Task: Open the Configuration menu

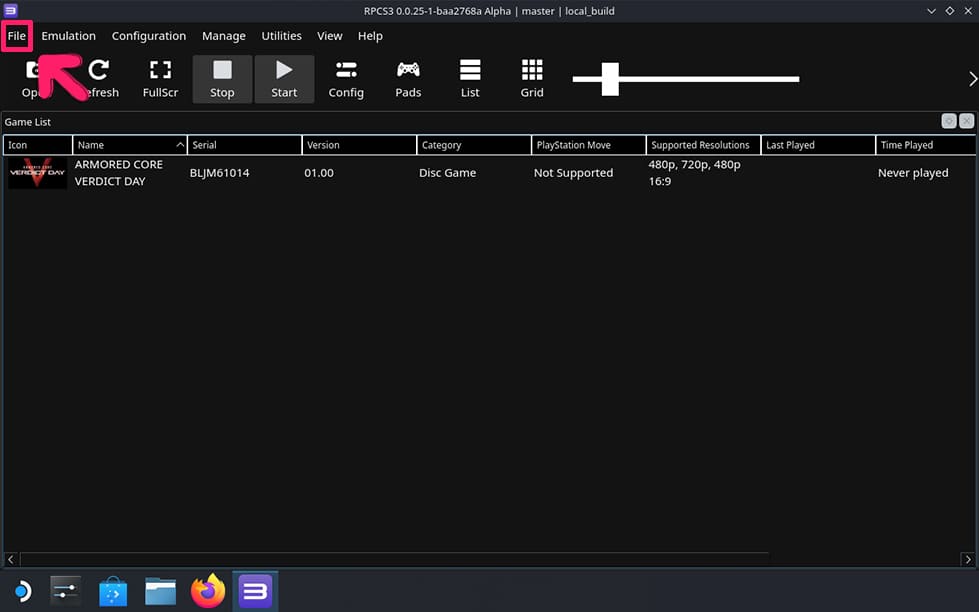Action: 149,36
